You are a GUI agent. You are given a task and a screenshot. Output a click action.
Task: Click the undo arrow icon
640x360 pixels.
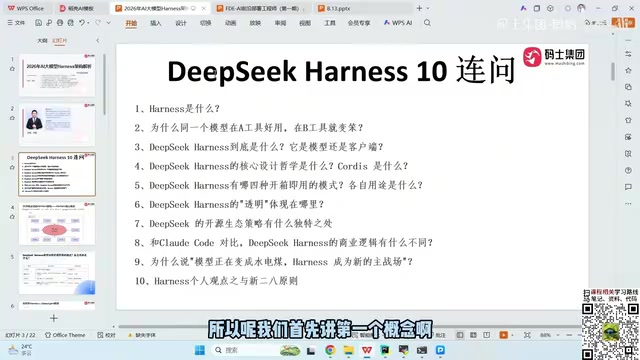(82, 23)
